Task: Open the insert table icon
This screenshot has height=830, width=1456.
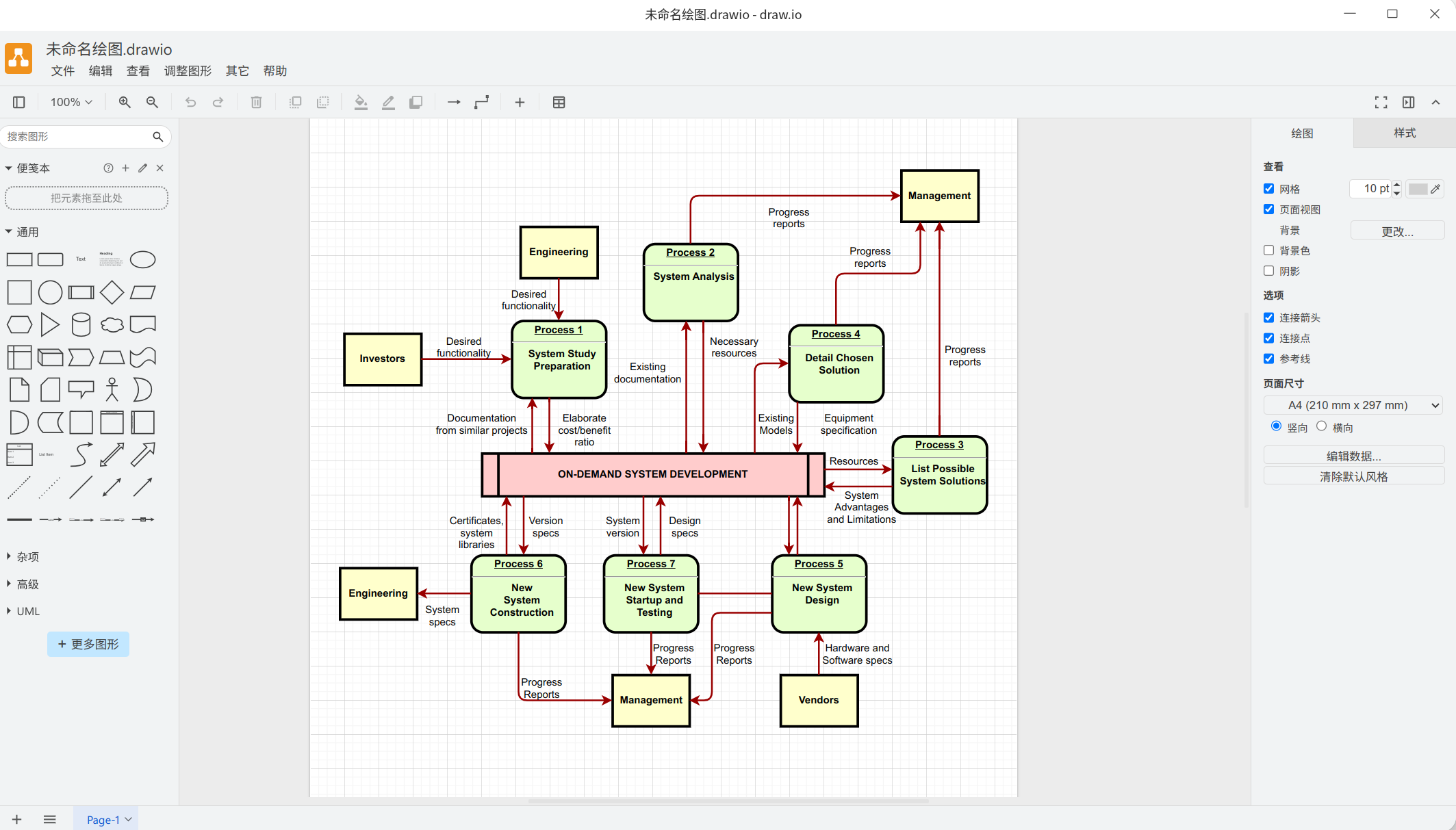Action: [559, 102]
